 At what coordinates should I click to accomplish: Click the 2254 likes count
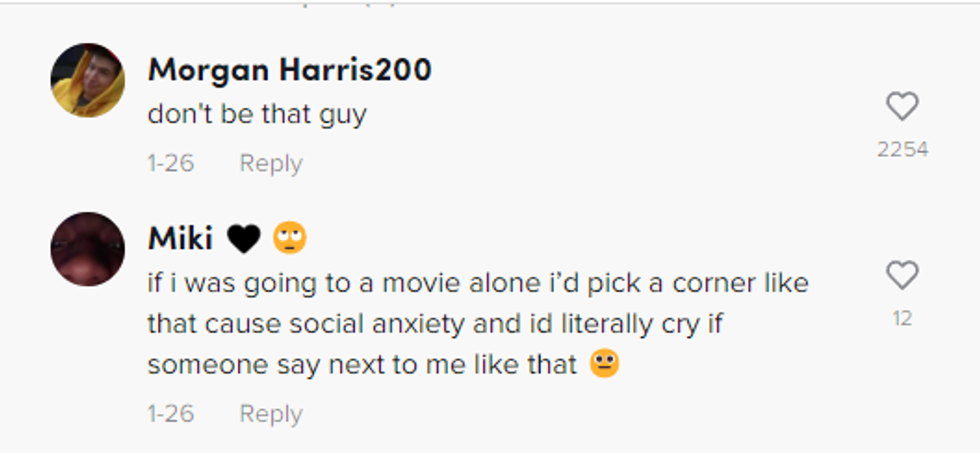[x=902, y=150]
